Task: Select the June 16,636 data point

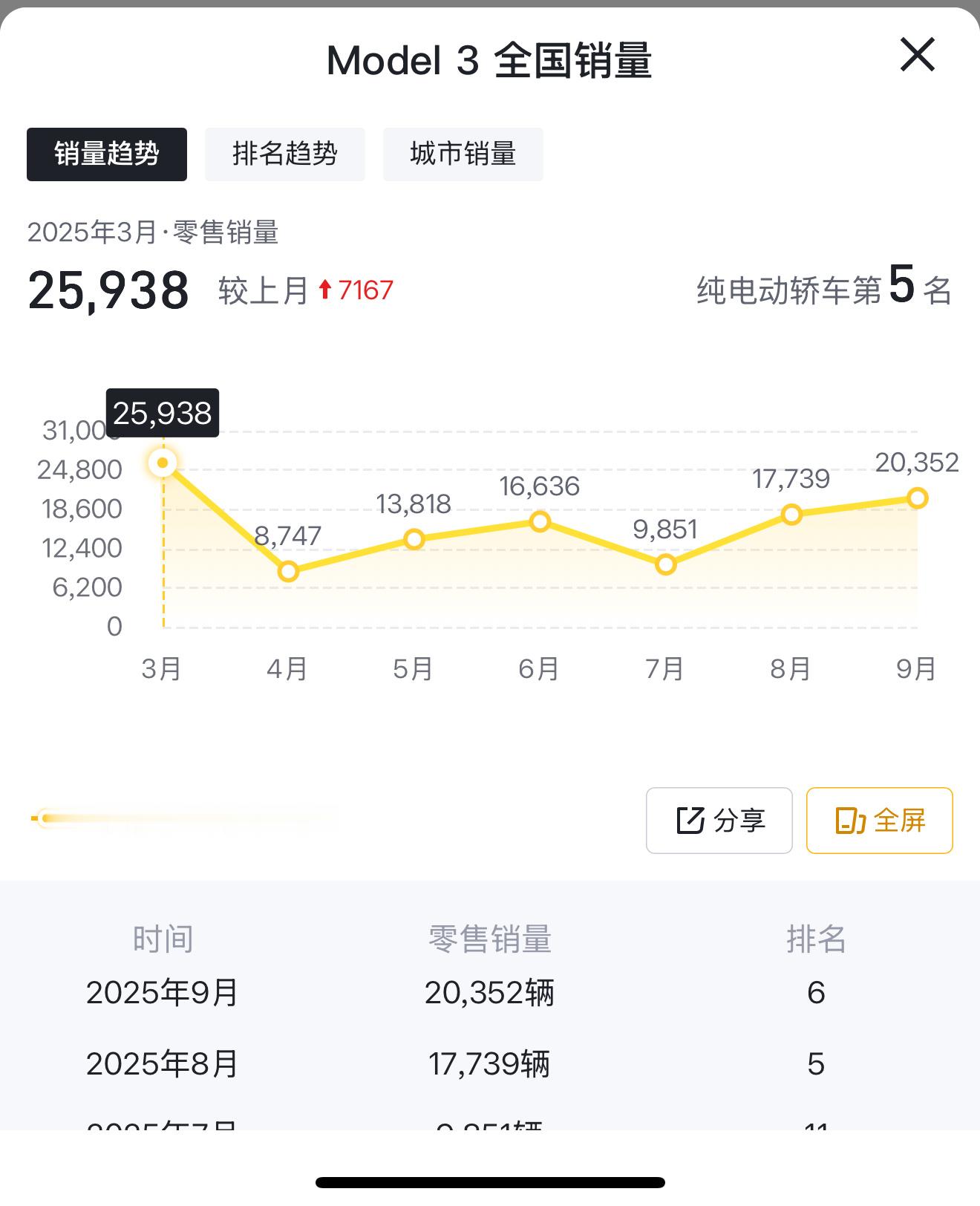Action: [540, 521]
